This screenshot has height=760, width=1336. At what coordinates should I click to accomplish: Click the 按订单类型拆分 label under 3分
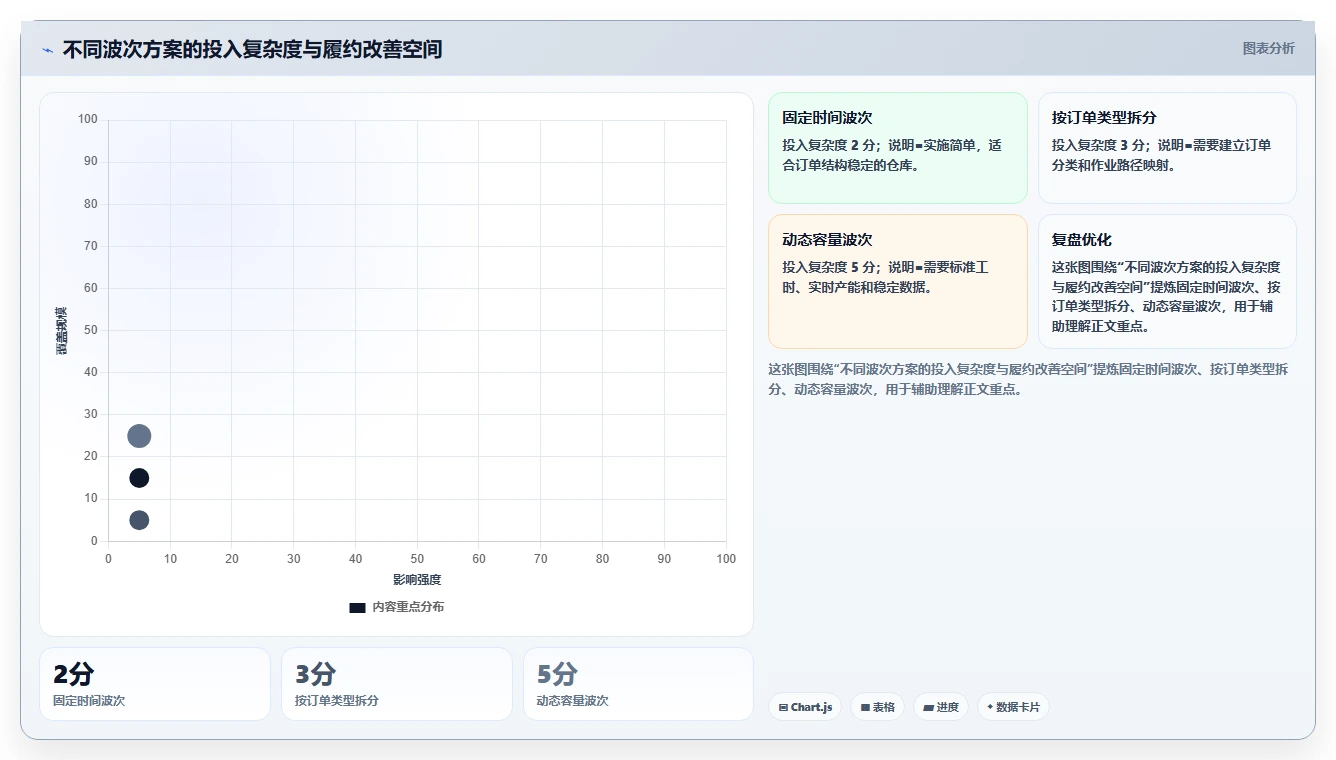(337, 701)
